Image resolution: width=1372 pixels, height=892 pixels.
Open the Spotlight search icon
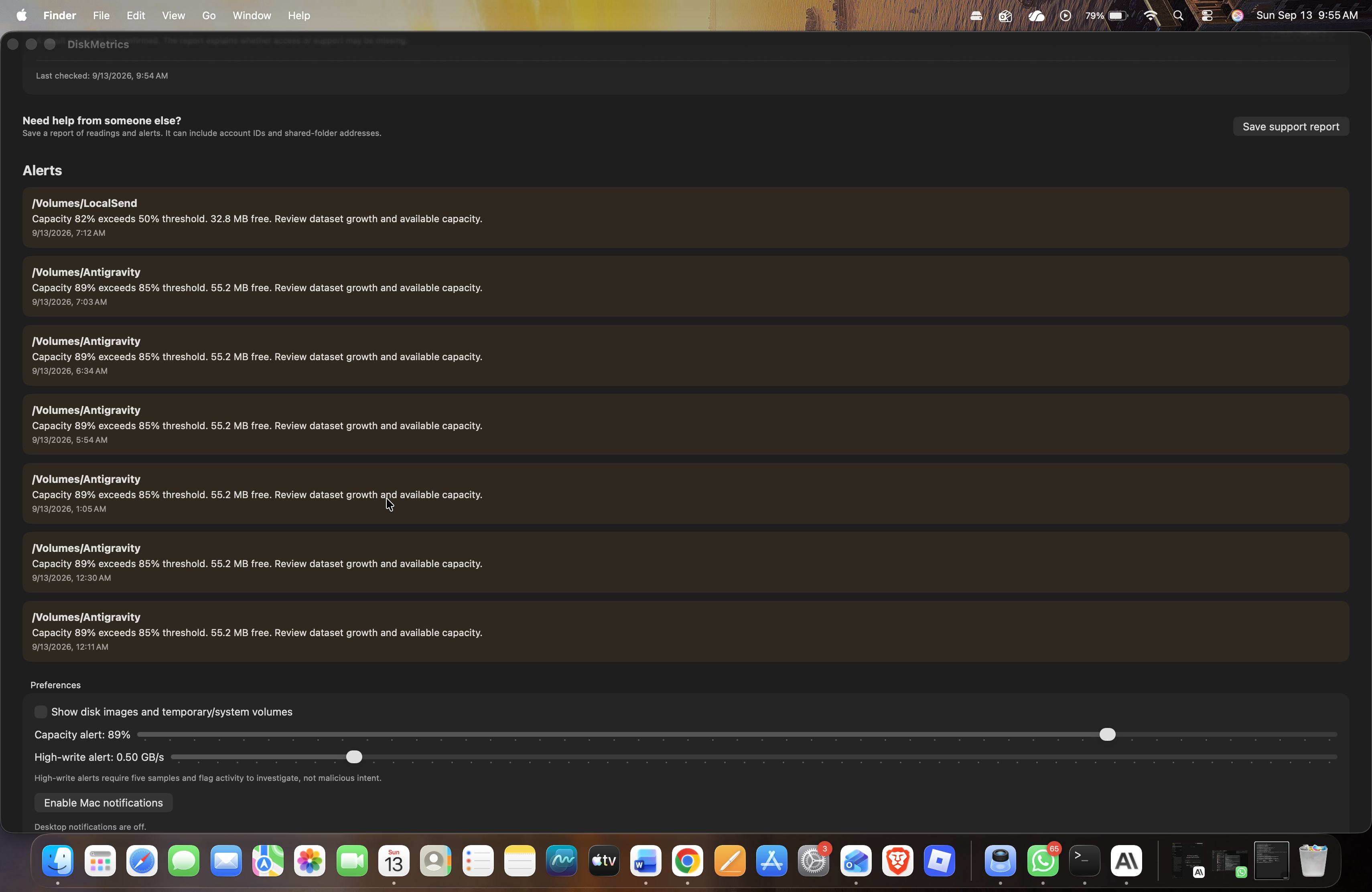(x=1178, y=16)
